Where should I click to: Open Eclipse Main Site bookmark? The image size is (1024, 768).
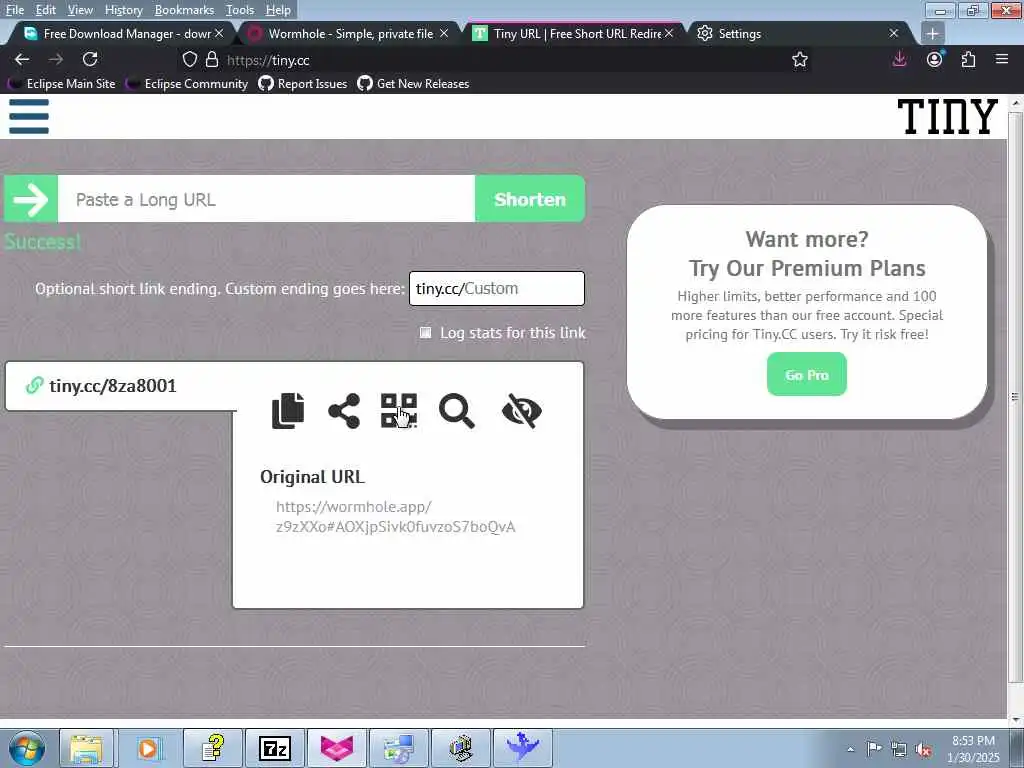pyautogui.click(x=62, y=84)
